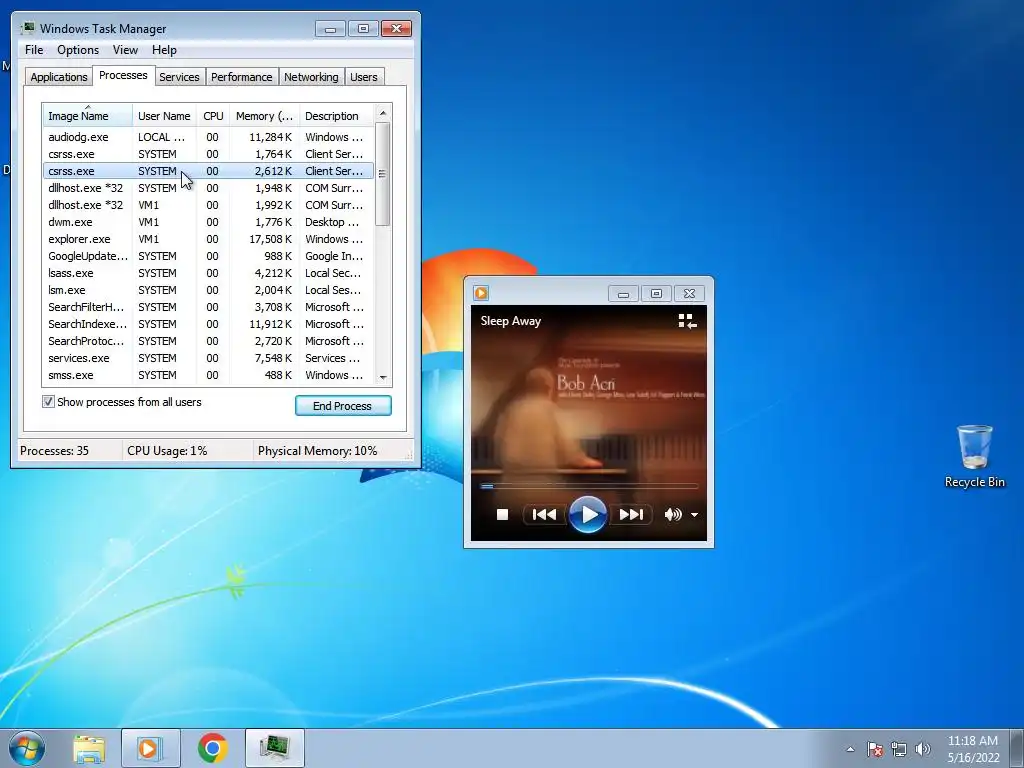The image size is (1024, 768).
Task: Open Windows Explorer from the taskbar
Action: [89, 748]
